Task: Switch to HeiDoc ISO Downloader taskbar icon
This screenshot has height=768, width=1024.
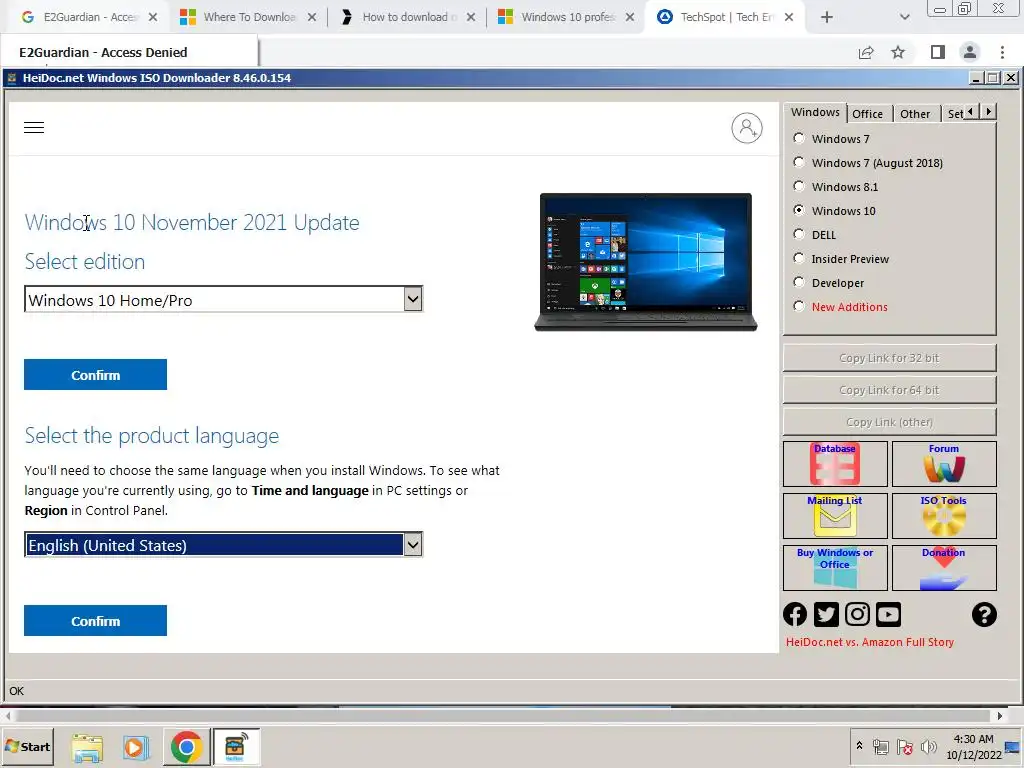Action: (235, 747)
